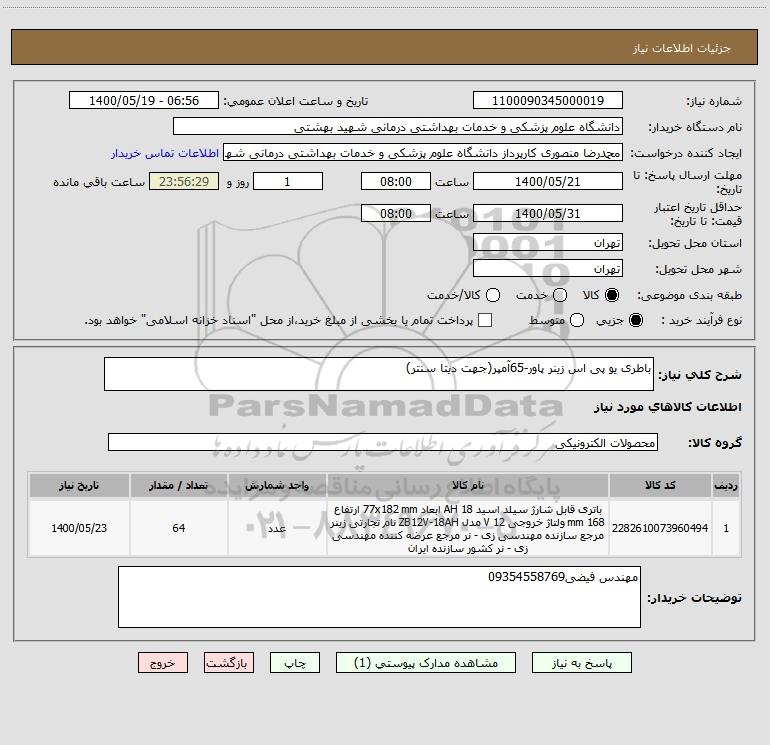Screen dimensions: 770x745
Task: Open اطلاعات تماس خریدار link
Action: (x=165, y=153)
